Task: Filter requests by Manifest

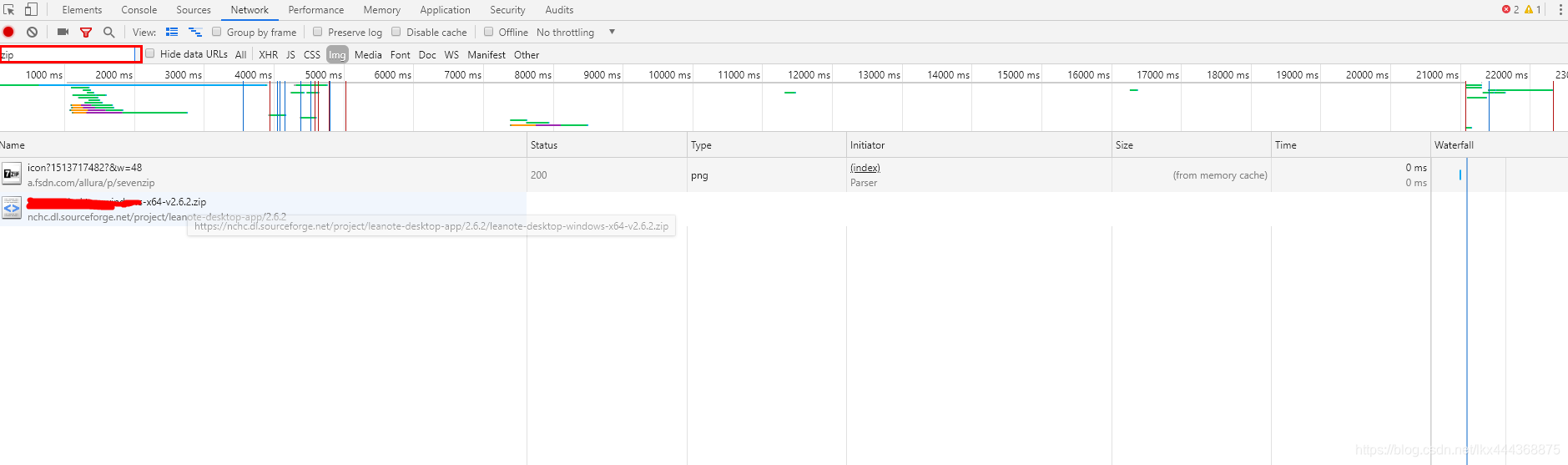Action: pos(487,54)
